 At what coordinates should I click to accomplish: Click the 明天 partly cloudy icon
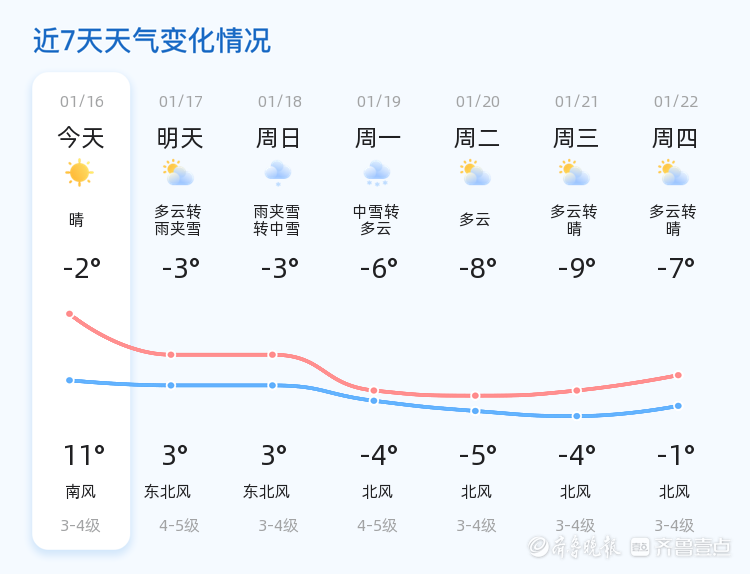(x=179, y=173)
